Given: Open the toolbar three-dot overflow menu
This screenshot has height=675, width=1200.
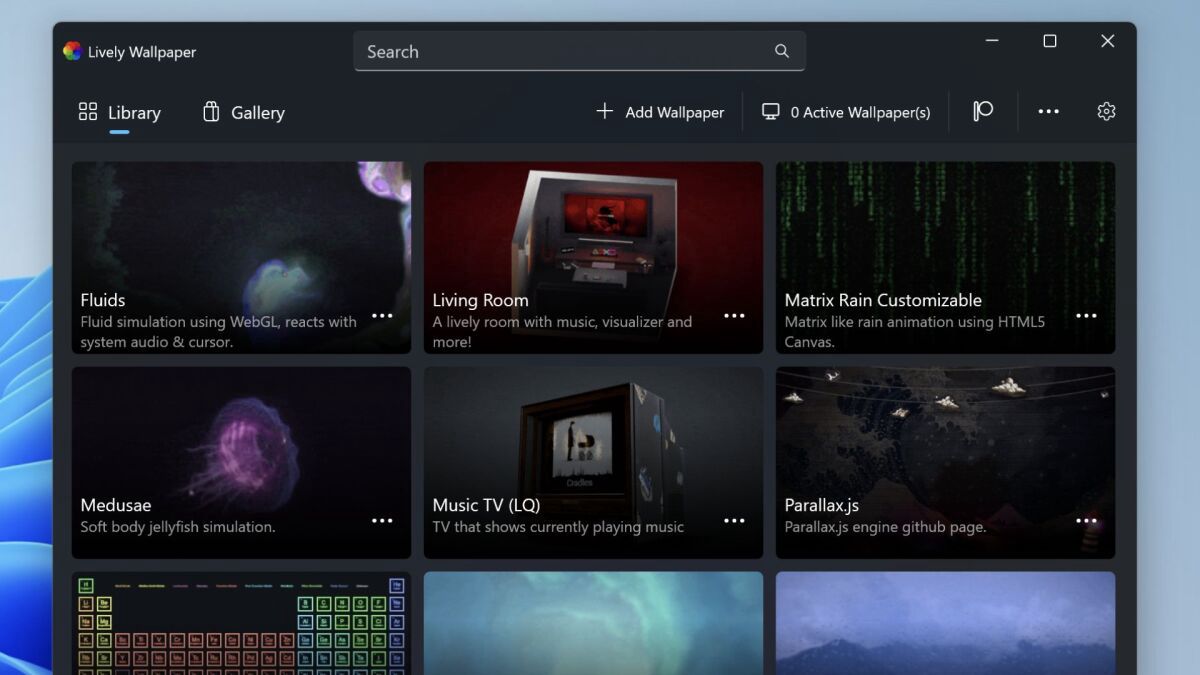Looking at the screenshot, I should point(1048,112).
